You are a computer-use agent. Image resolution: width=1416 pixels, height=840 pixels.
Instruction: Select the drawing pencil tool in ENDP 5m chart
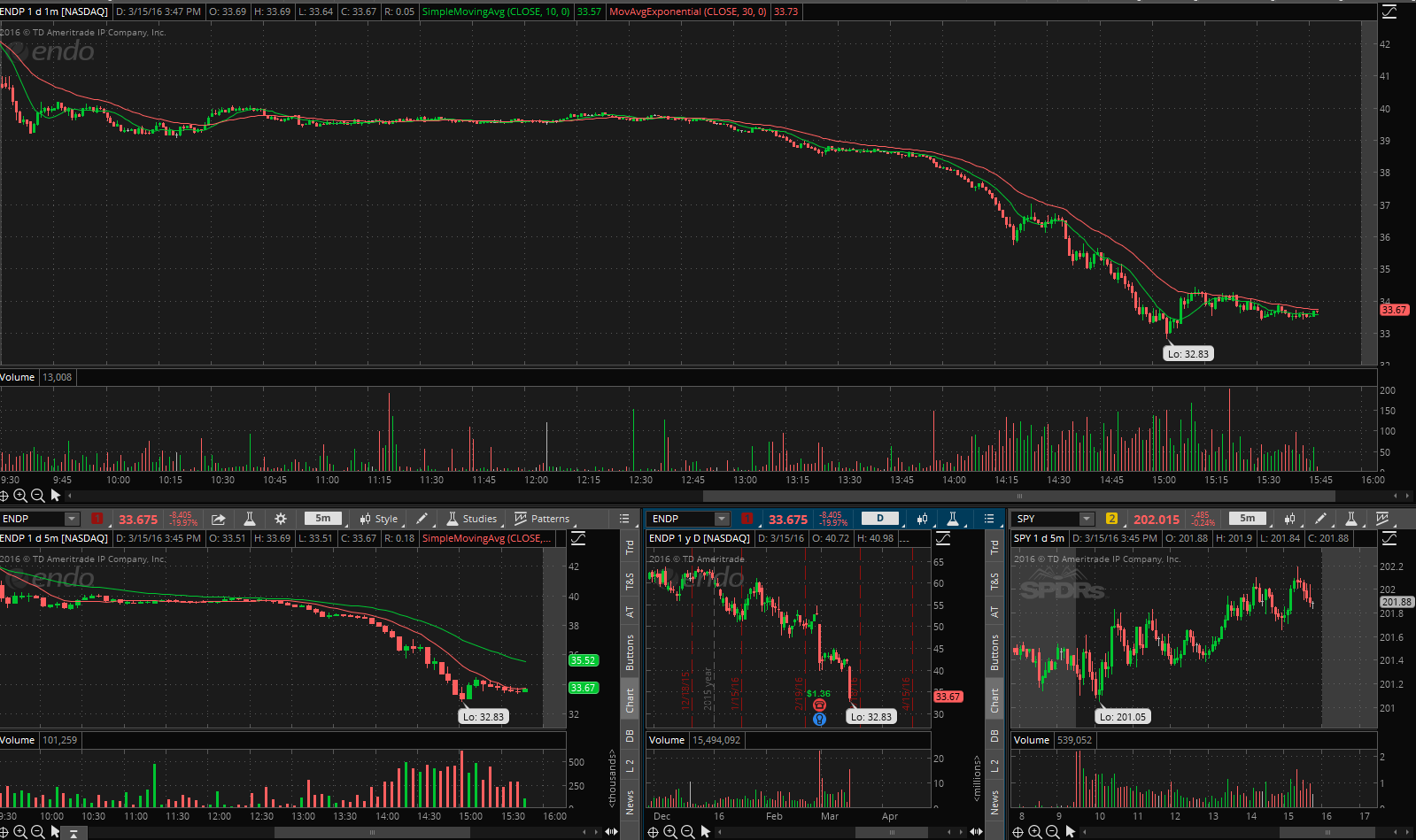click(422, 519)
